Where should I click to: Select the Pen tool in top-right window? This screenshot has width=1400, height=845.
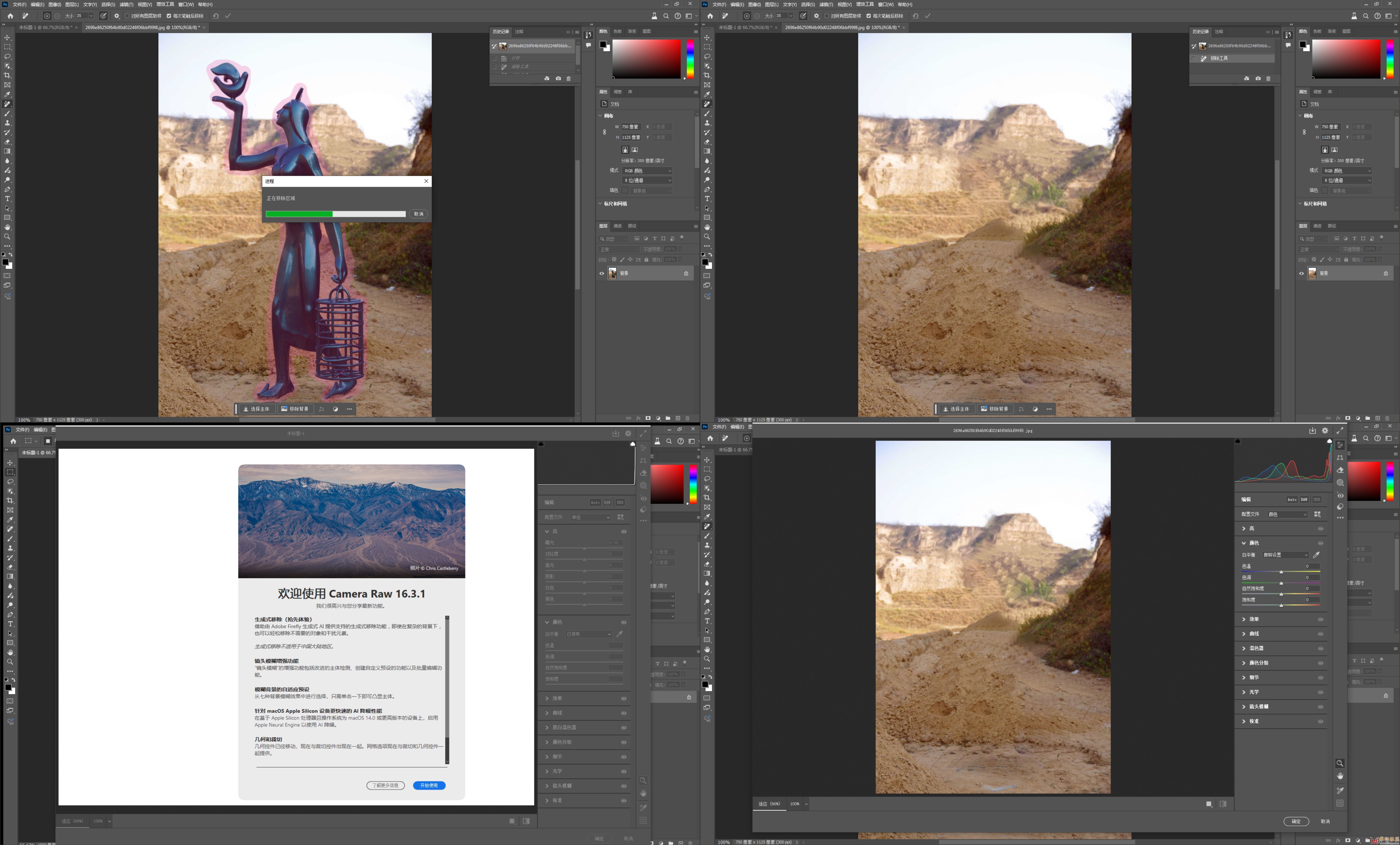pyautogui.click(x=707, y=189)
